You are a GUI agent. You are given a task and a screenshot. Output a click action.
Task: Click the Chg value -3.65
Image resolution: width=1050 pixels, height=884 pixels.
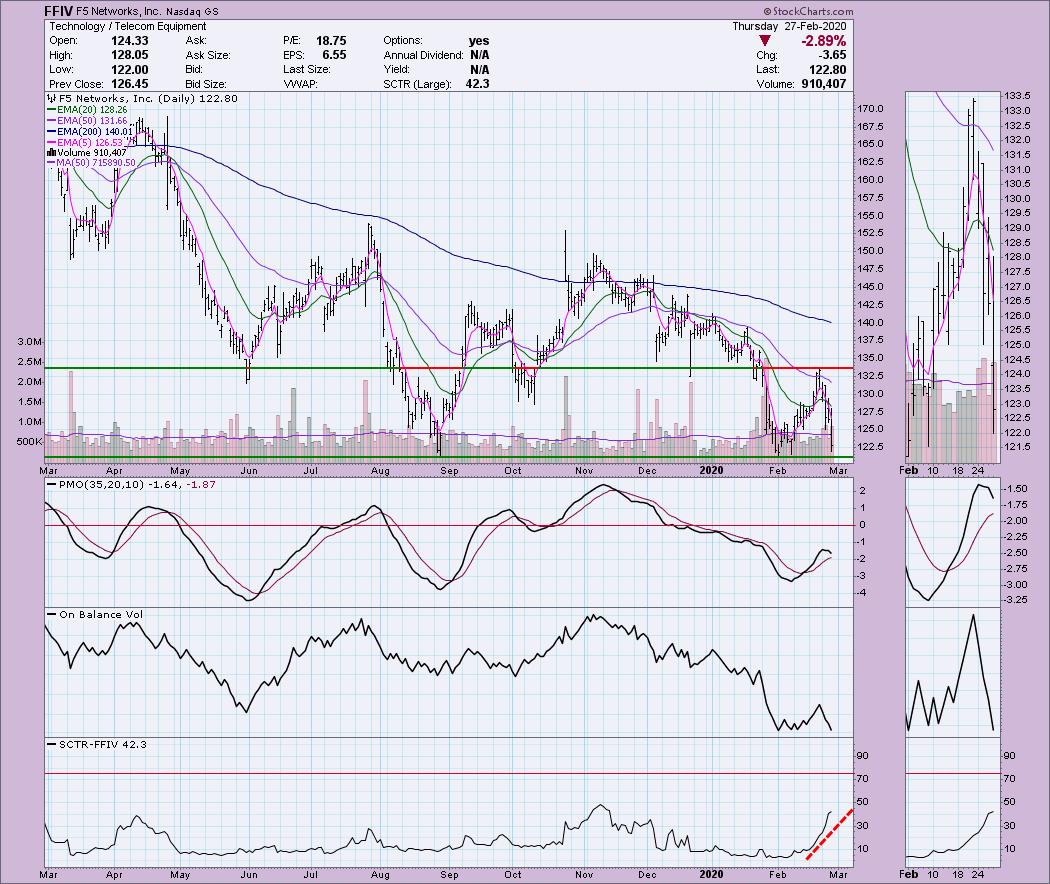834,55
